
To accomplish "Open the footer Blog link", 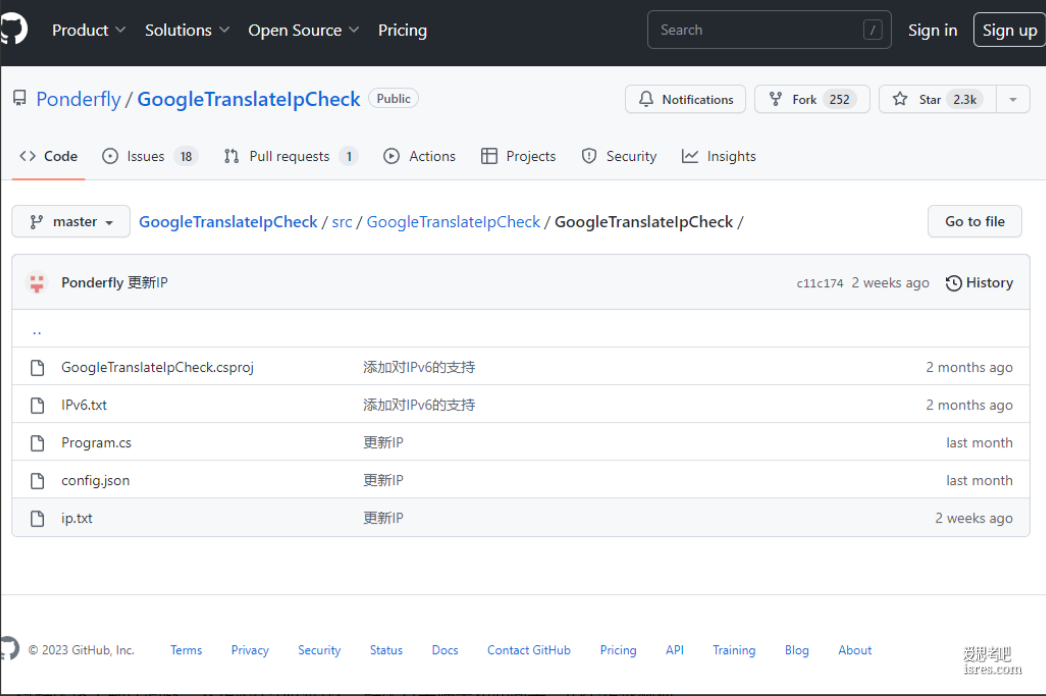I will click(797, 650).
